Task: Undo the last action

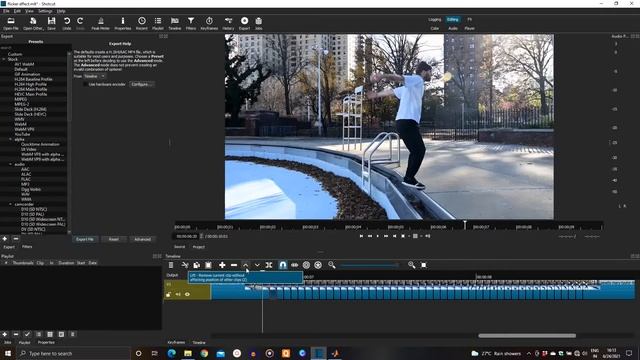Action: tap(67, 23)
